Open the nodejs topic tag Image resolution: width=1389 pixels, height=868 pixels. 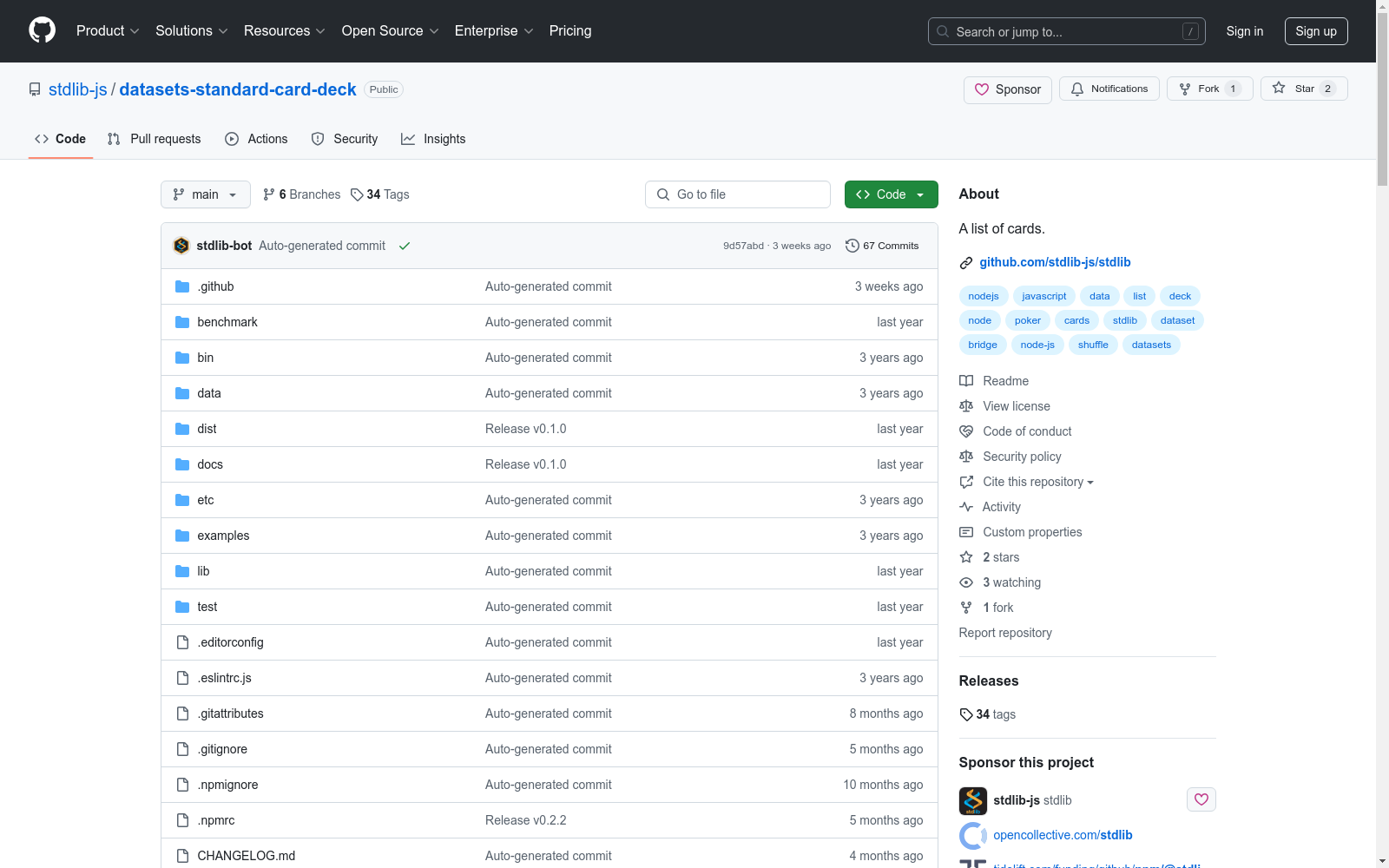pos(984,296)
